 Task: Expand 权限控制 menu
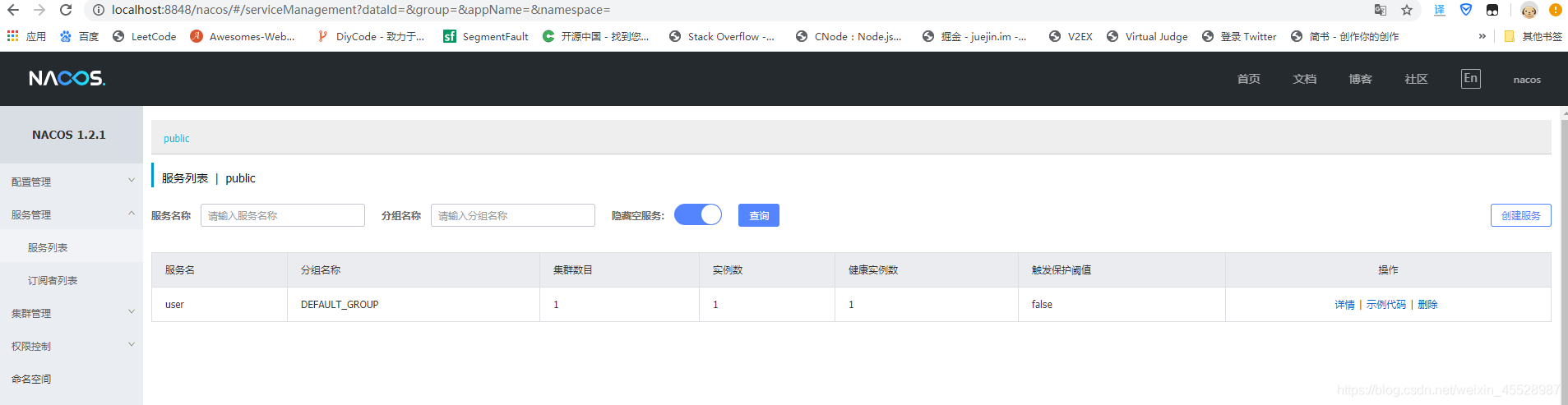pyautogui.click(x=72, y=346)
